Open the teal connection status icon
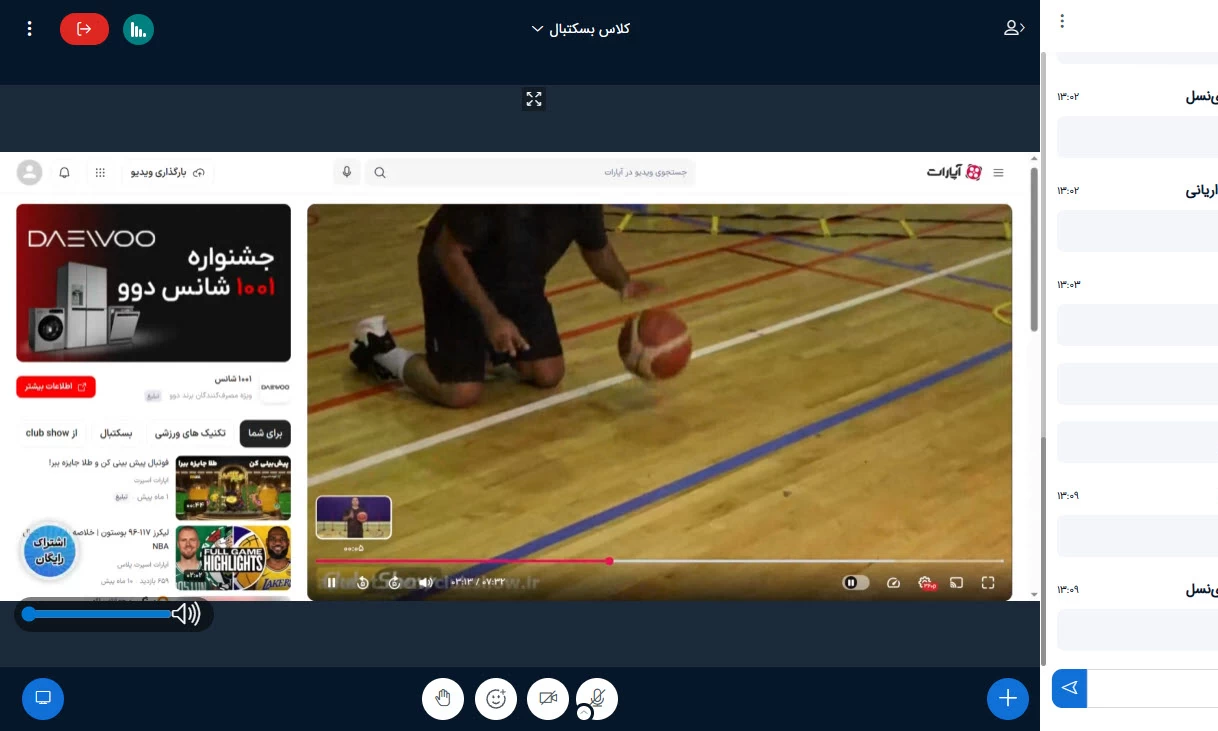1218x731 pixels. click(x=138, y=29)
